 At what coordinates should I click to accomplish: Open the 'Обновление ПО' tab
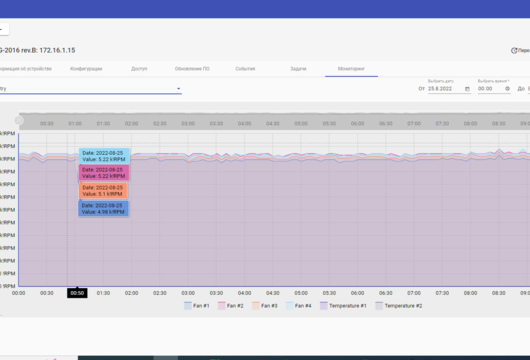tap(192, 69)
